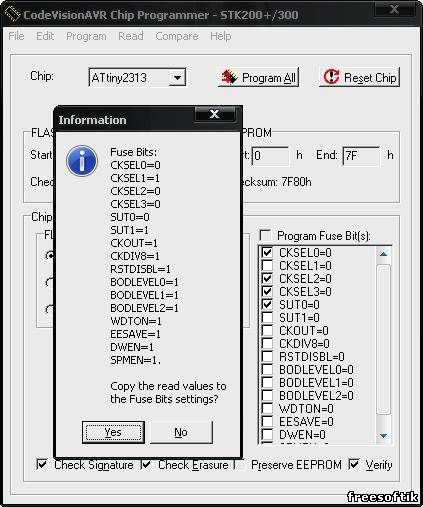423x507 pixels.
Task: Open the Compare menu
Action: [x=177, y=36]
